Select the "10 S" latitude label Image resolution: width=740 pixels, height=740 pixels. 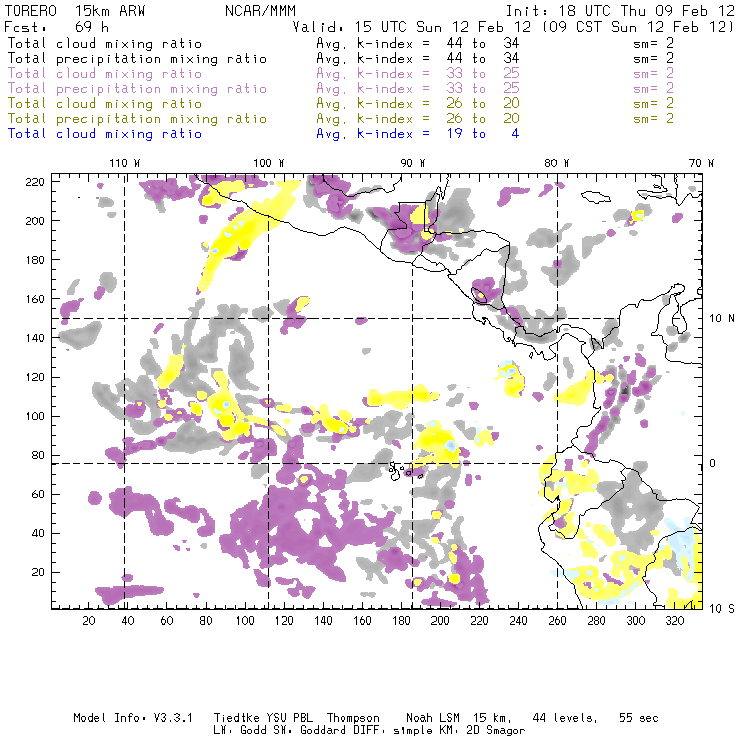(722, 609)
